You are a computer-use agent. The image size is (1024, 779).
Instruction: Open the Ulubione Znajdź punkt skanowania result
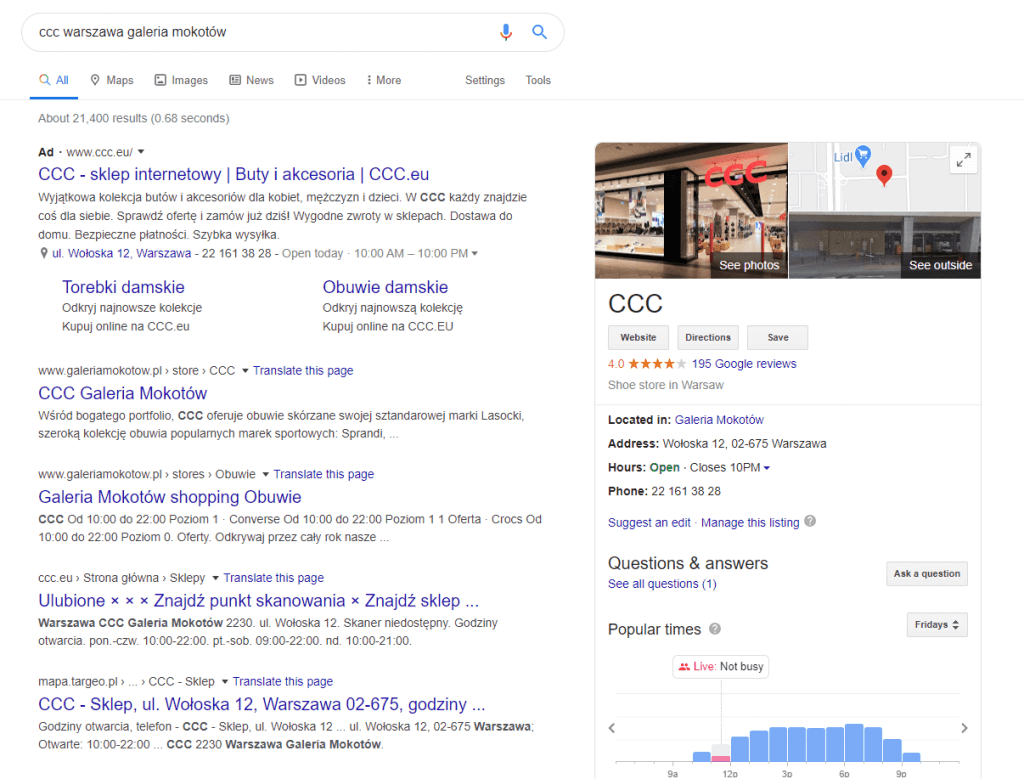259,601
